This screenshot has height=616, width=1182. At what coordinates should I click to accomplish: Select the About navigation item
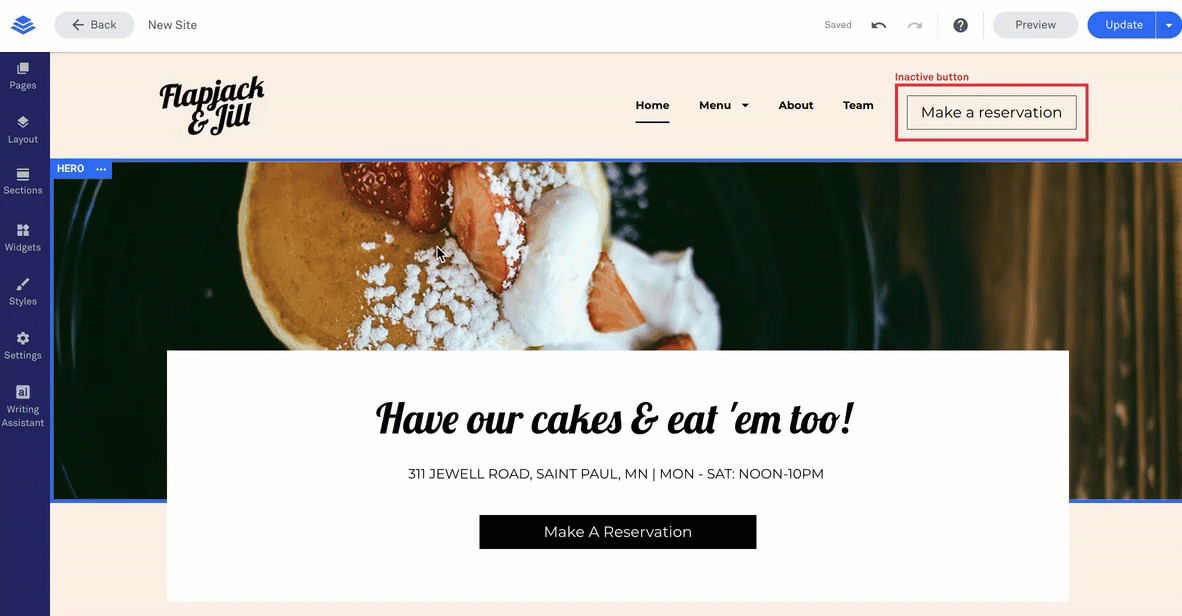(x=795, y=106)
